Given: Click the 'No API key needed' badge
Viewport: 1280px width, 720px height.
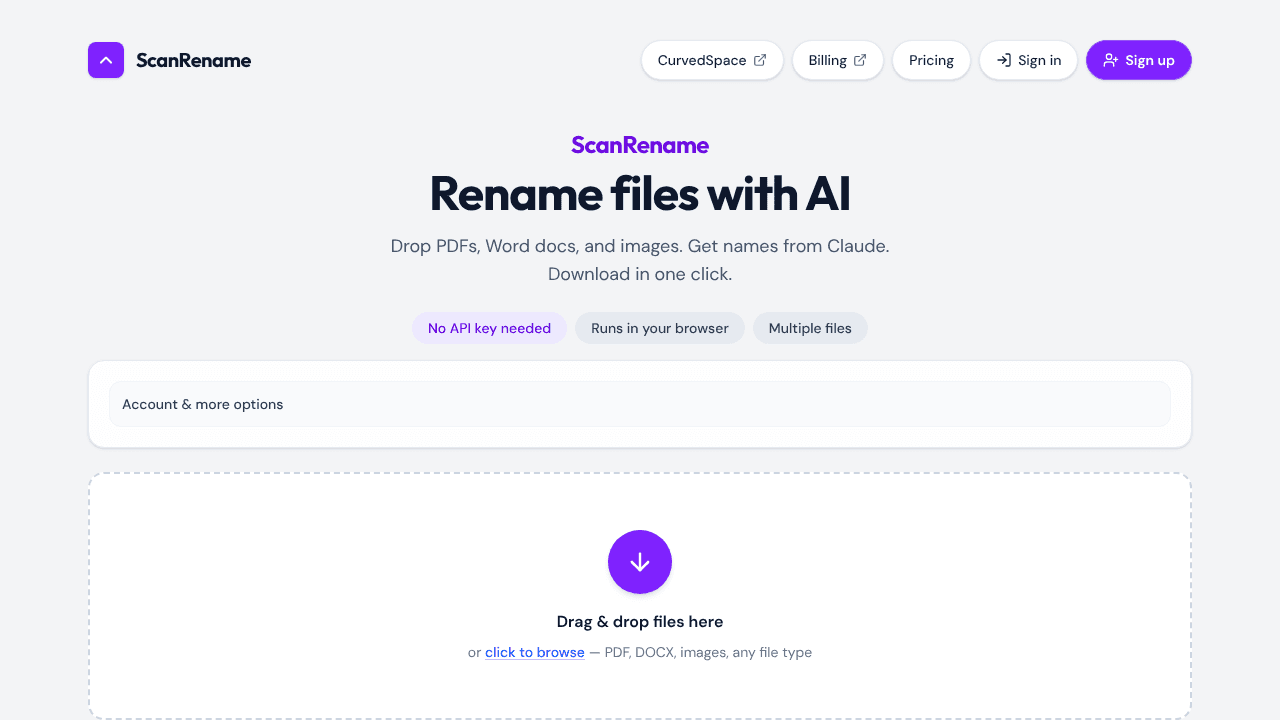Looking at the screenshot, I should (489, 328).
